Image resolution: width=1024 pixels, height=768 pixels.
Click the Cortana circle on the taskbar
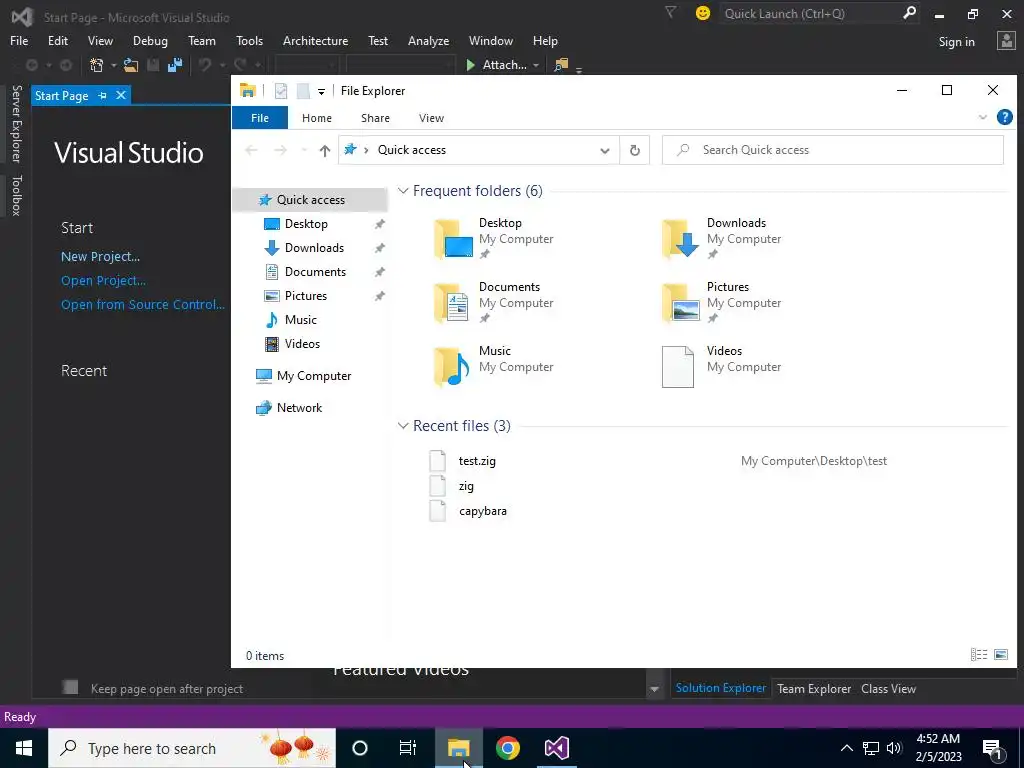(x=360, y=748)
